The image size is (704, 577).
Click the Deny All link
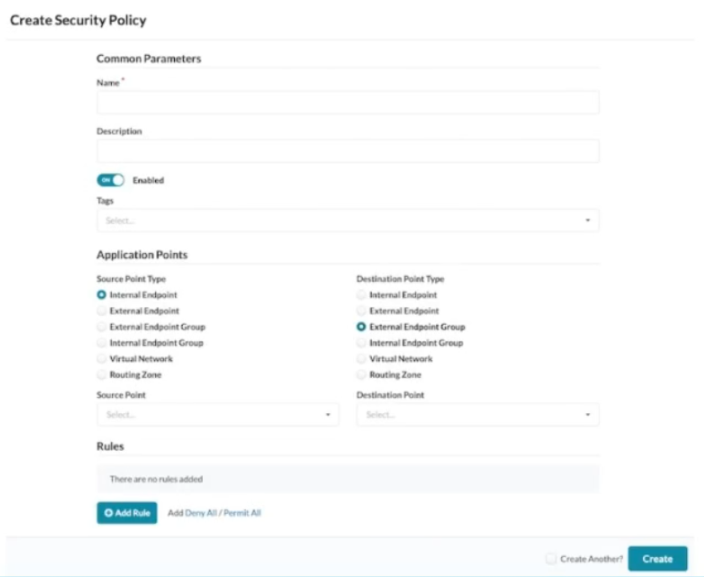(201, 513)
